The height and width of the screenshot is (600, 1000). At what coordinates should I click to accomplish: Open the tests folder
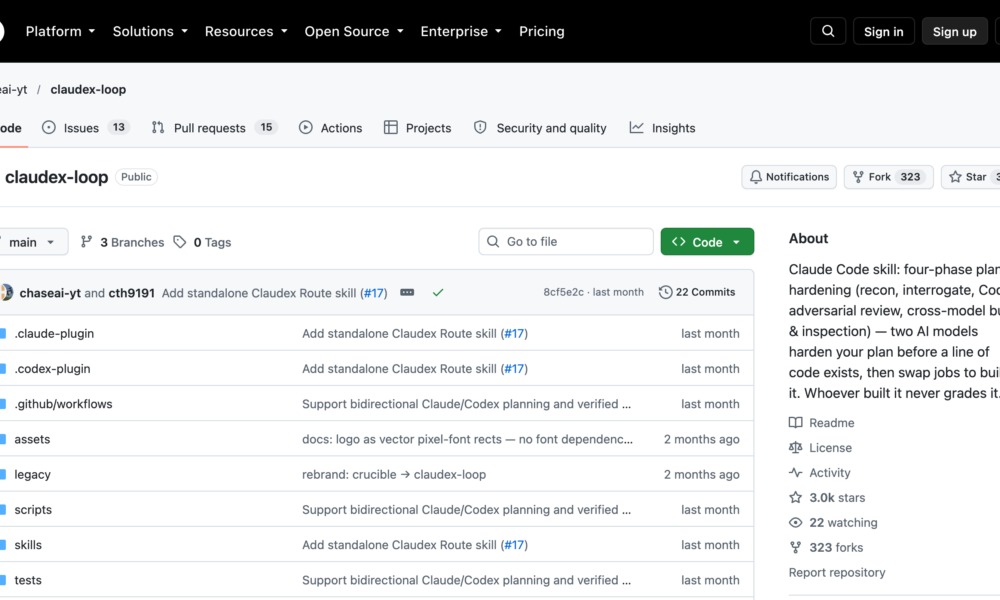[x=28, y=580]
